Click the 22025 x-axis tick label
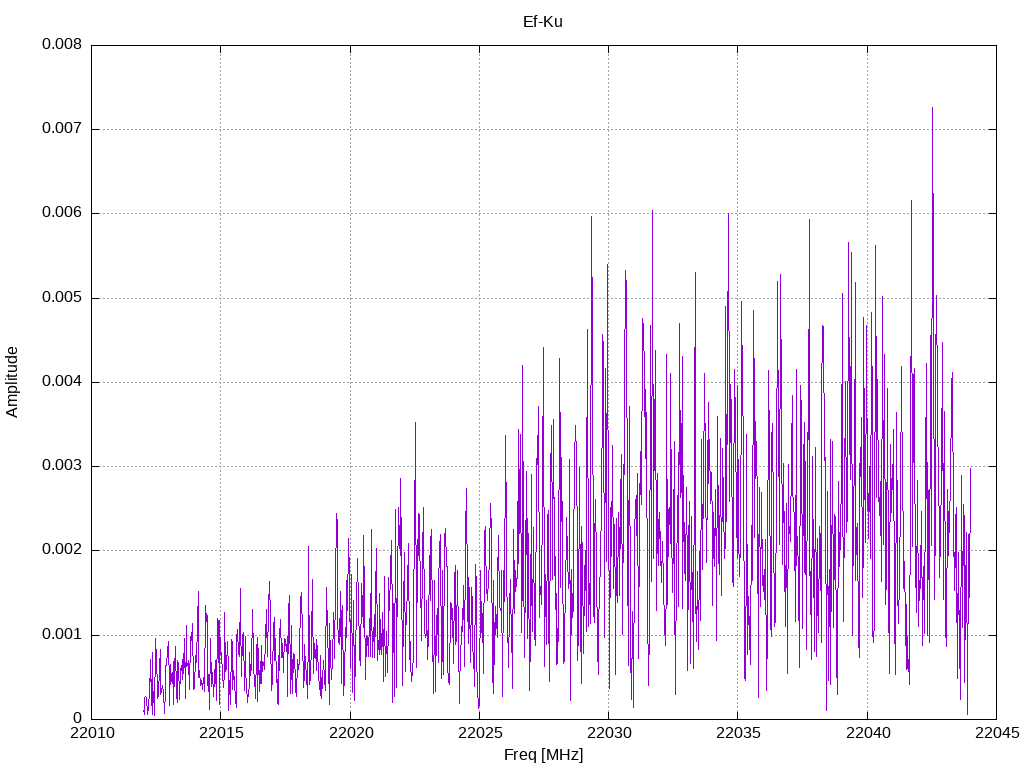This screenshot has width=1024, height=768. pyautogui.click(x=479, y=733)
